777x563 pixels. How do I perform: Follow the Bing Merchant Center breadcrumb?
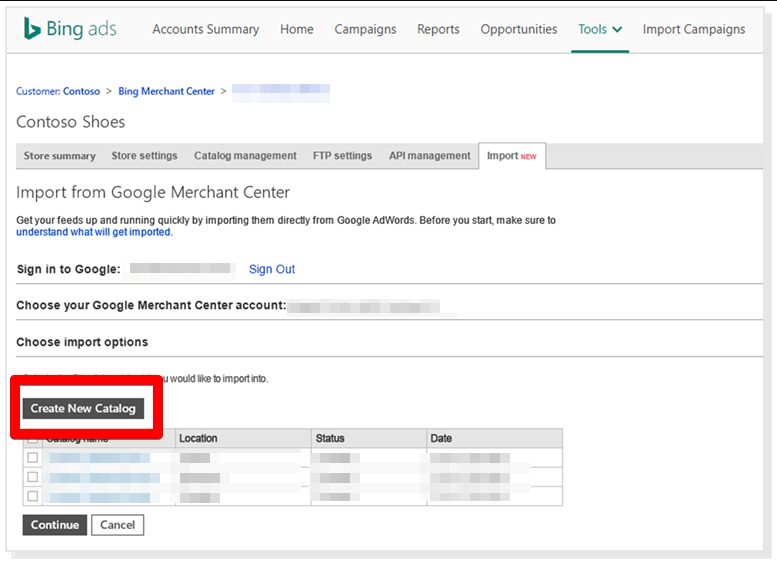point(166,91)
